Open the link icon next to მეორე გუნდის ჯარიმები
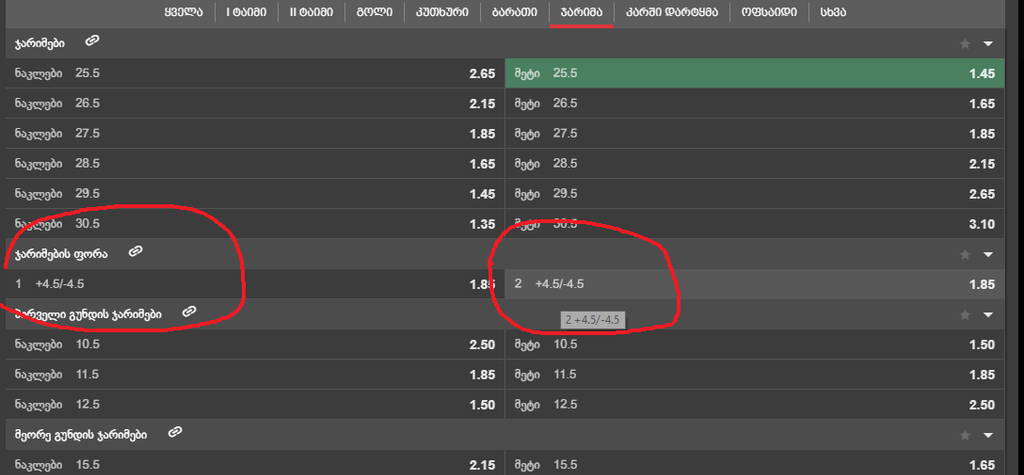 pyautogui.click(x=174, y=432)
